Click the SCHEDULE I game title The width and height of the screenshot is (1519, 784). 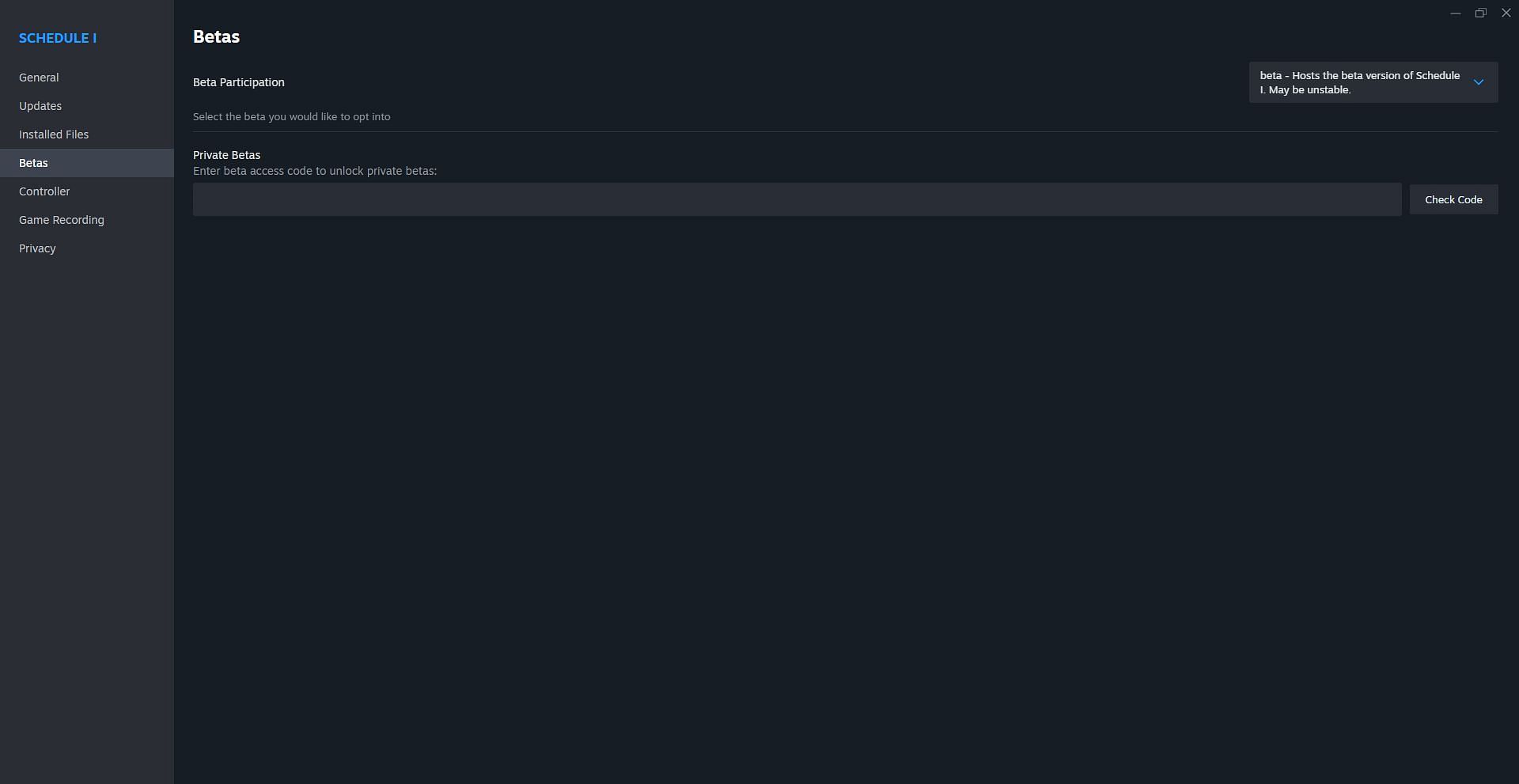click(x=58, y=38)
